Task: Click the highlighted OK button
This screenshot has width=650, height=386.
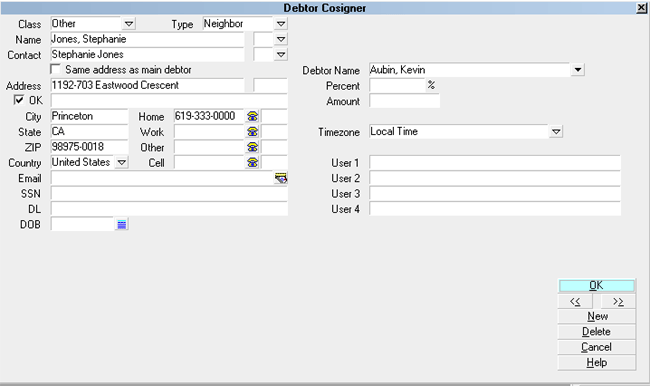Action: tap(596, 285)
